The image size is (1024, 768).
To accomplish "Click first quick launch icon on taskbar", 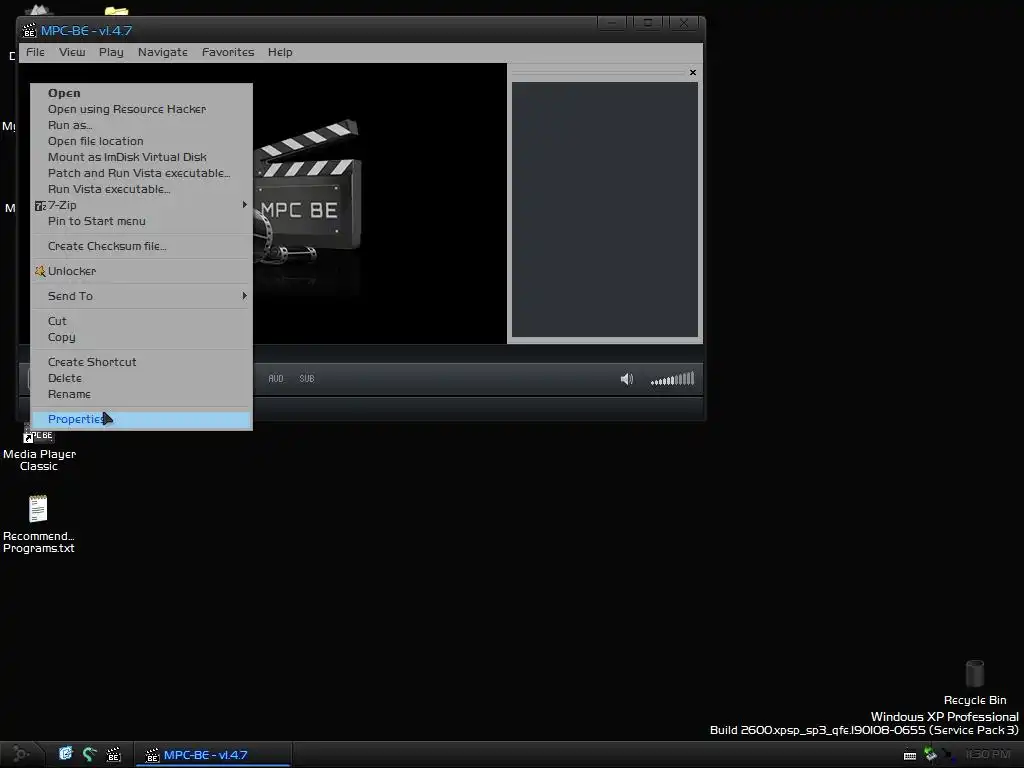I will click(65, 754).
